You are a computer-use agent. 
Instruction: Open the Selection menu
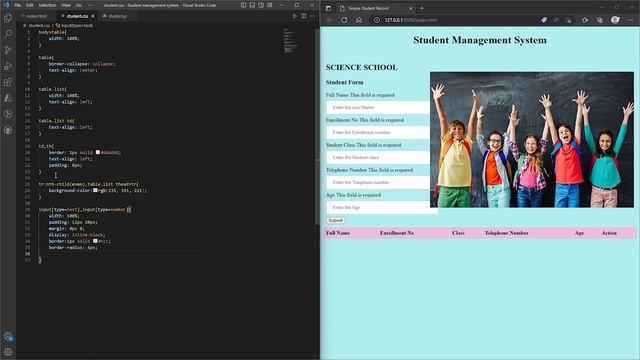pos(47,5)
